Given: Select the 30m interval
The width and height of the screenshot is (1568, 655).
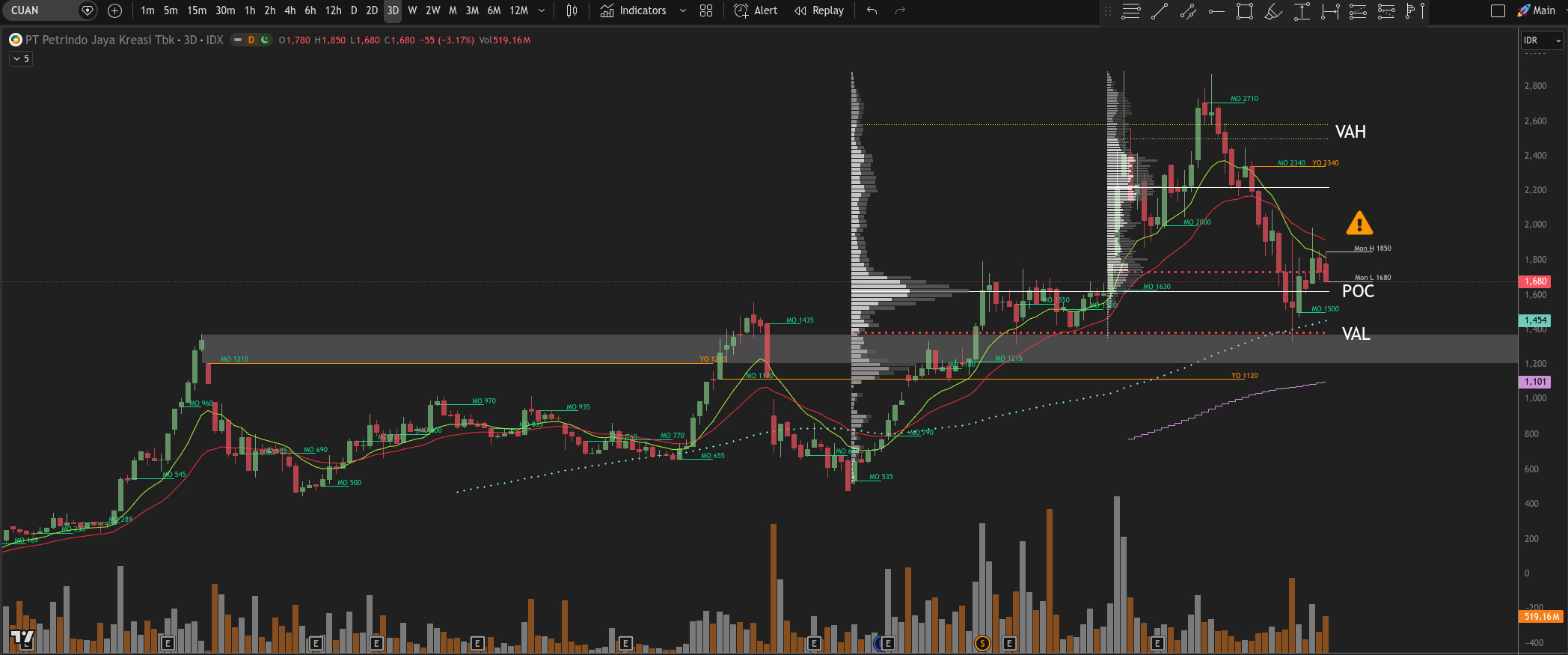Looking at the screenshot, I should 225,10.
